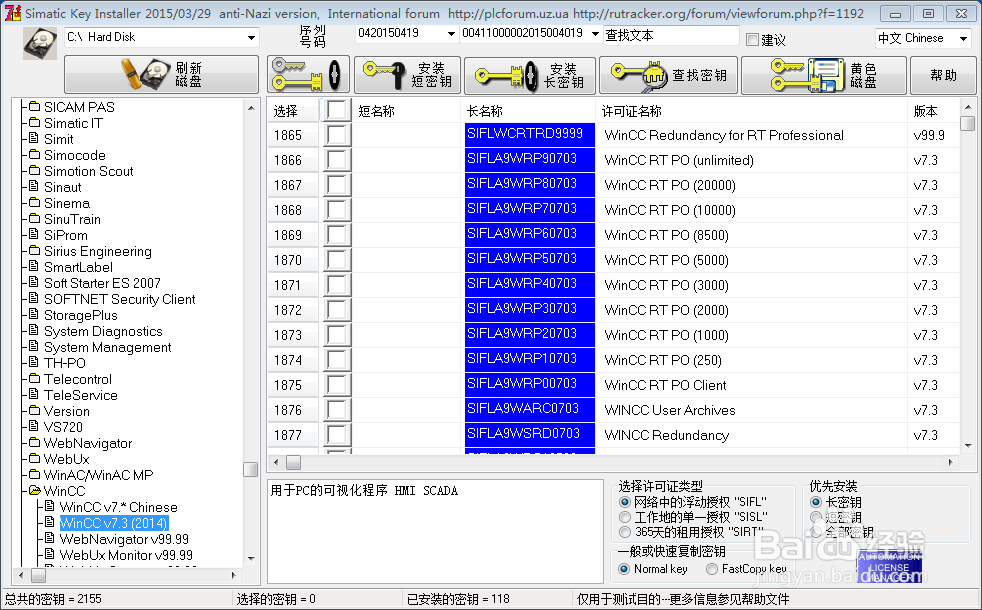Screen dimensions: 982x610
Task: Select WinCC v7.* Chinese item
Action: [118, 507]
